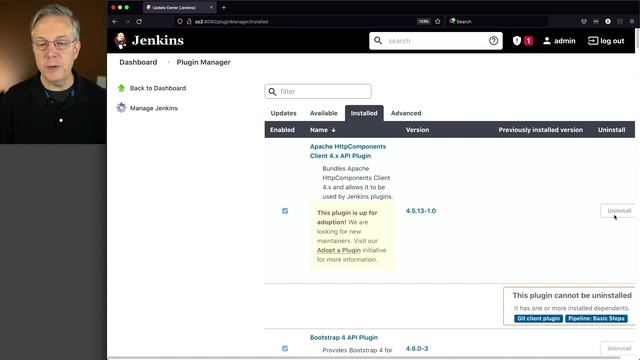
Task: Select the Update Center [Jenkins] browser tab
Action: [180, 7]
